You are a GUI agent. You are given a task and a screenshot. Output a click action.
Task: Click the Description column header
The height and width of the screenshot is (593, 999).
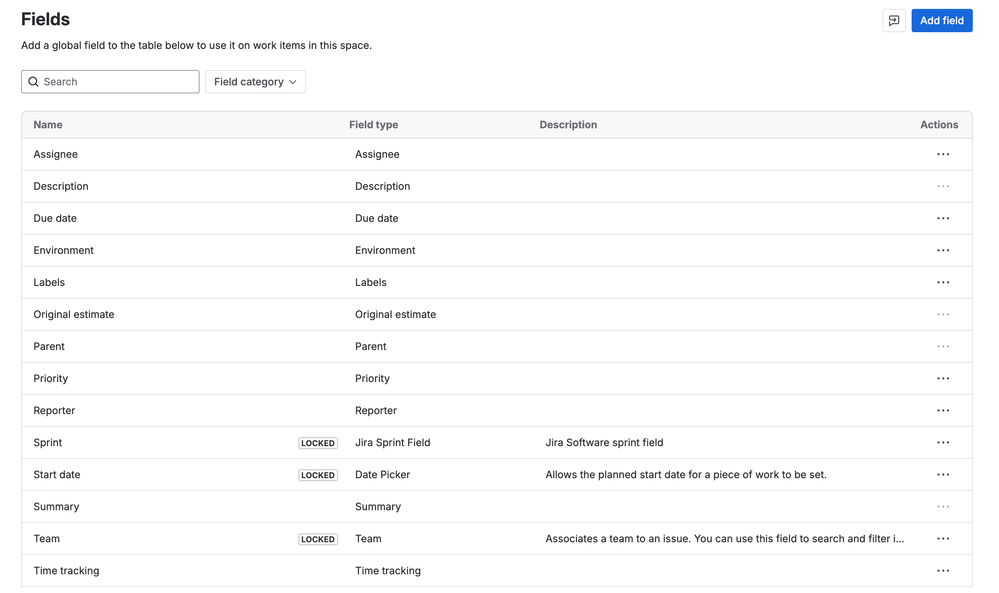pyautogui.click(x=568, y=125)
